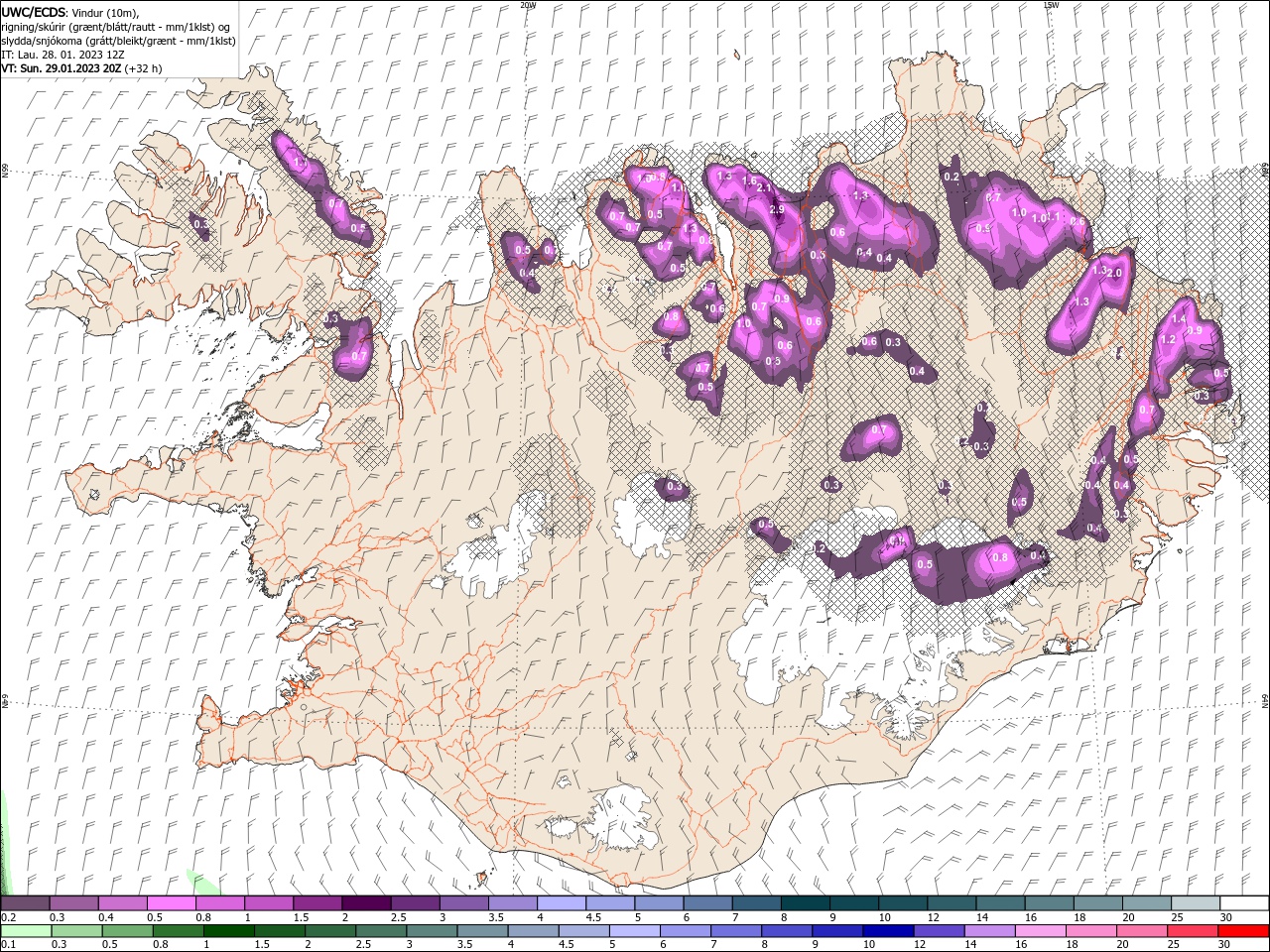The image size is (1270, 952).
Task: Click the rigning/skúrir legend description line
Action: (x=116, y=27)
